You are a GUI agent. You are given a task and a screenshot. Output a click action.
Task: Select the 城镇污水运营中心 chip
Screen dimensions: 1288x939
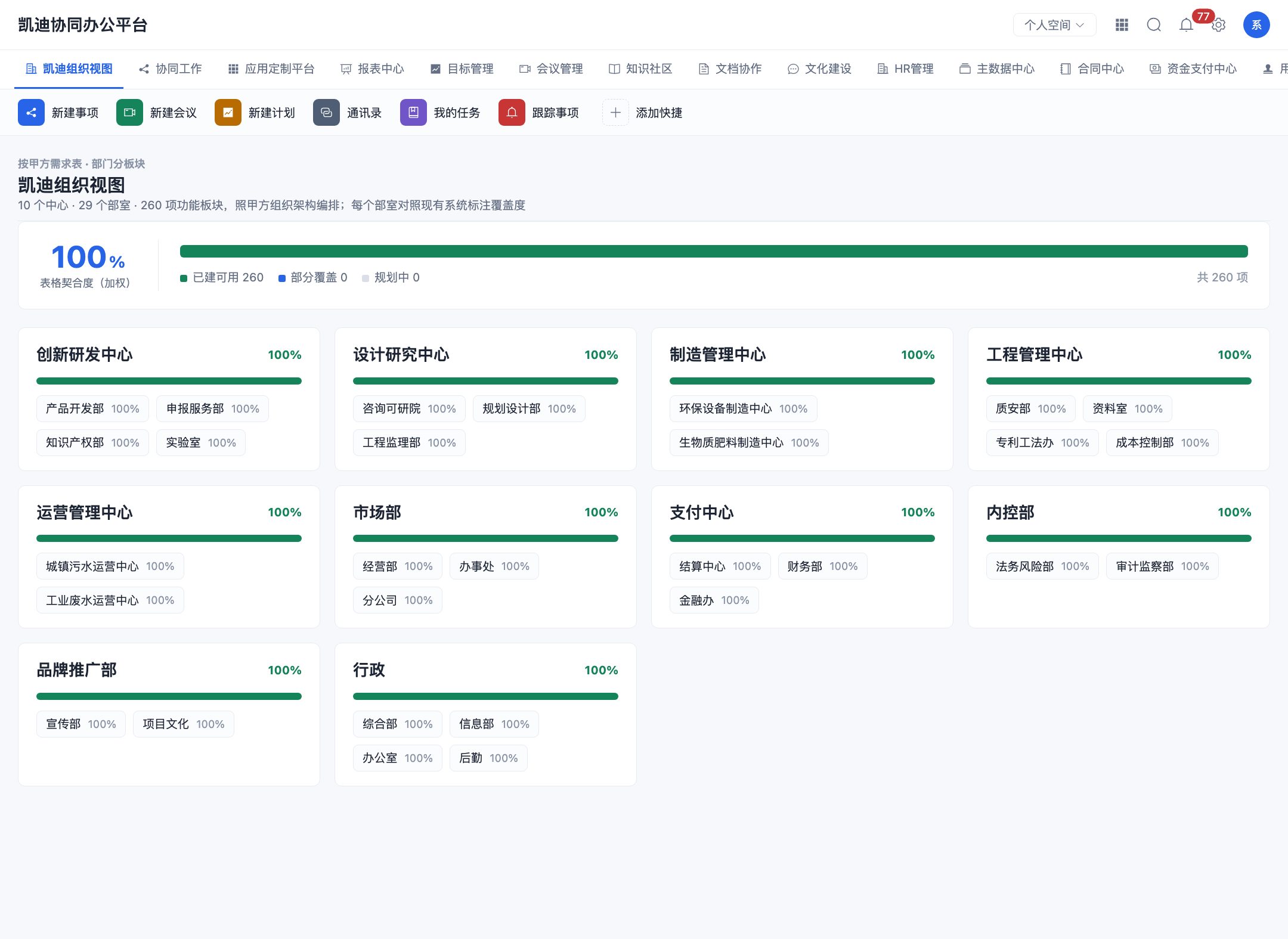(x=110, y=566)
